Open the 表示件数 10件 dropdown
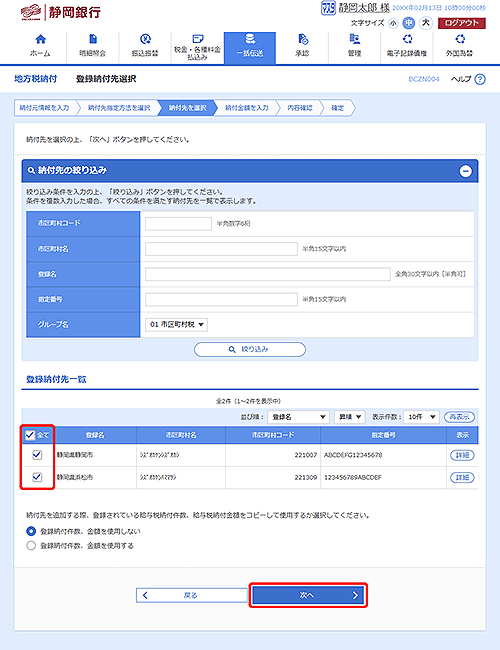 (421, 417)
